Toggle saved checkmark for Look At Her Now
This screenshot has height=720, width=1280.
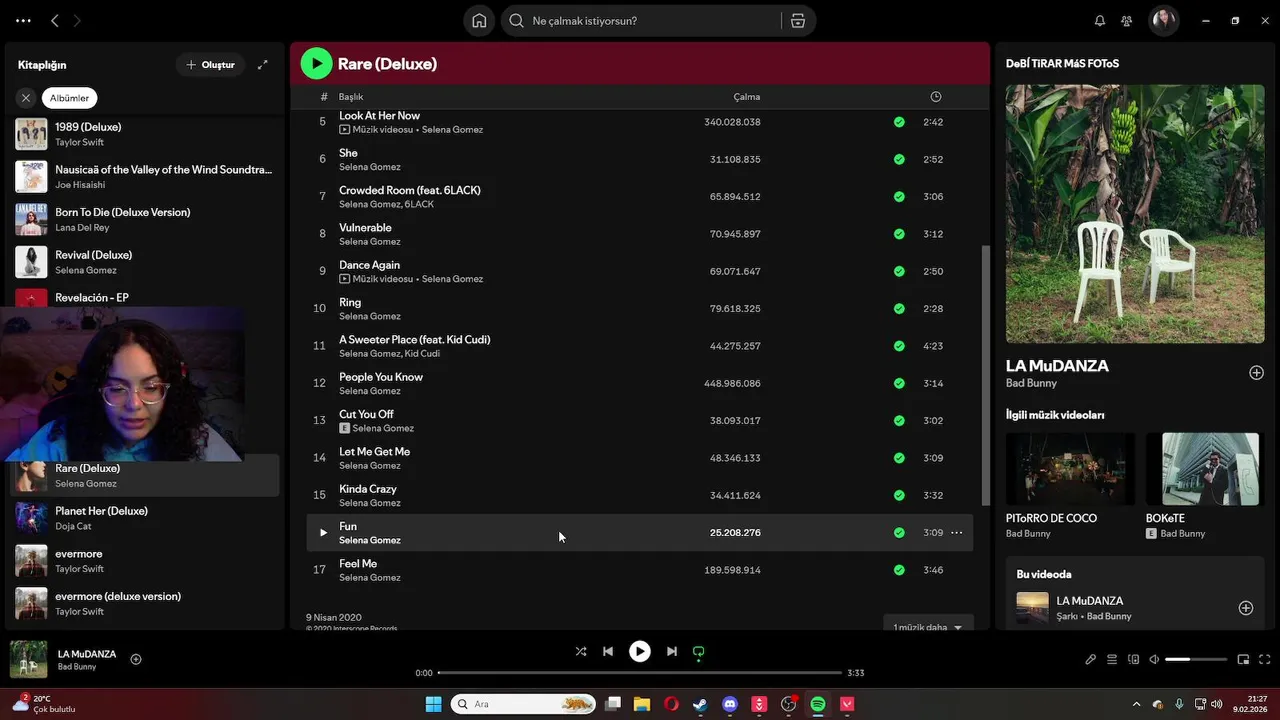point(899,122)
